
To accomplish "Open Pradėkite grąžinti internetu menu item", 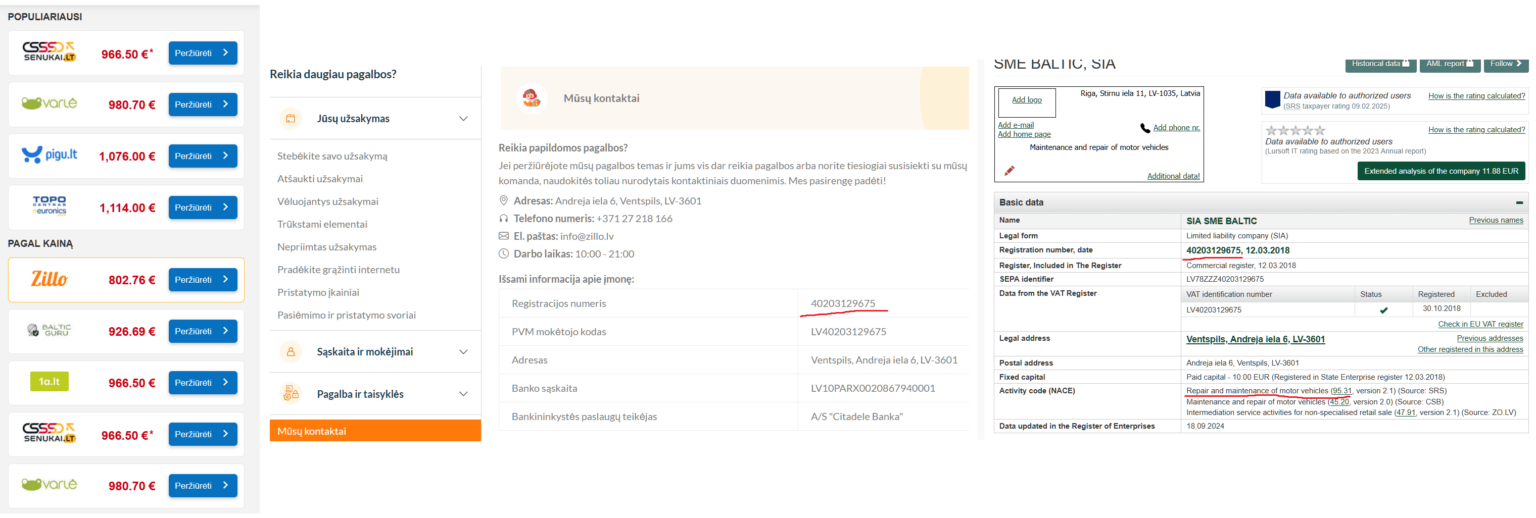I will (339, 270).
